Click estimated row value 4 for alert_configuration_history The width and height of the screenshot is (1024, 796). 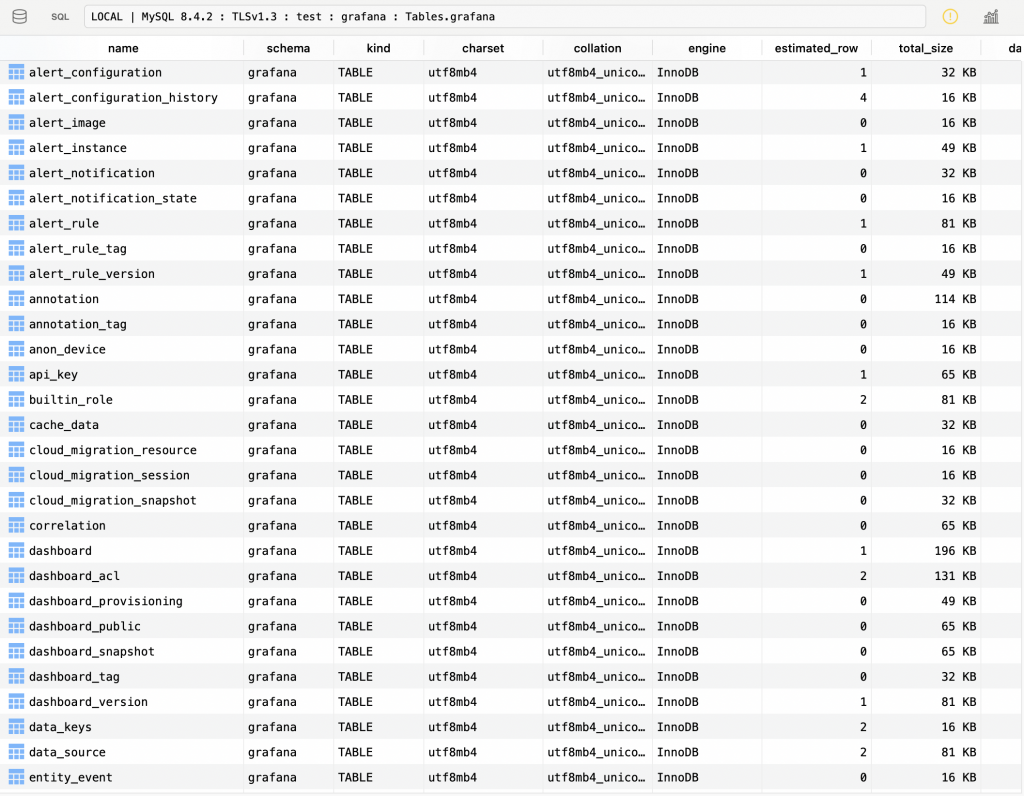[863, 98]
